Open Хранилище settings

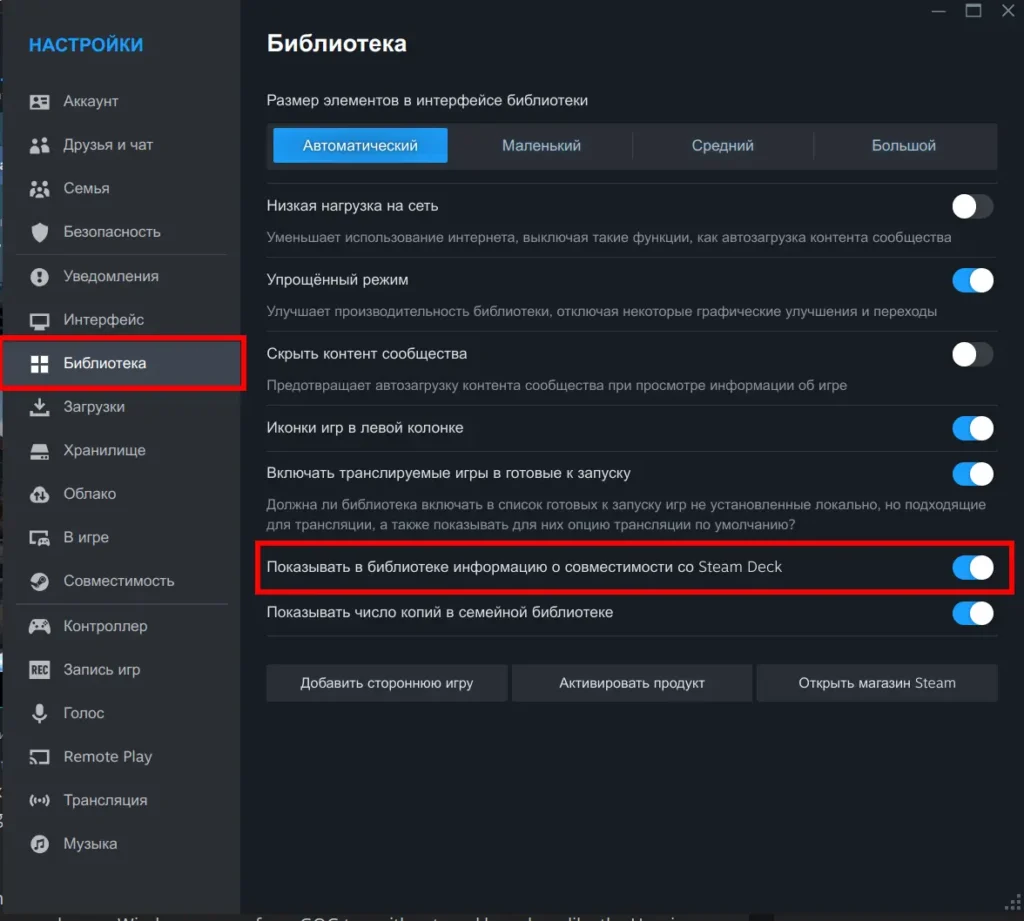click(x=121, y=451)
